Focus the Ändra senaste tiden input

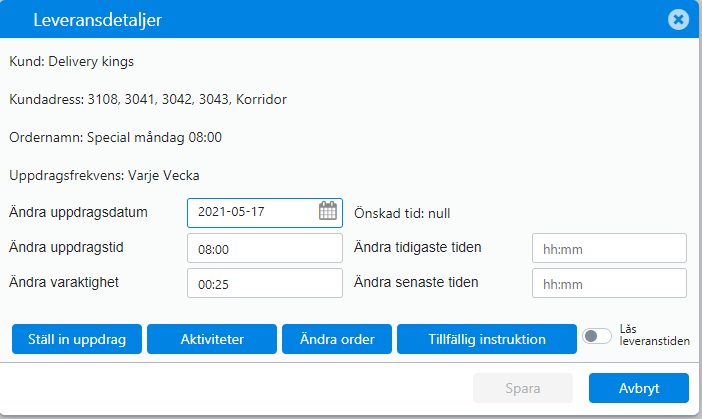point(609,283)
